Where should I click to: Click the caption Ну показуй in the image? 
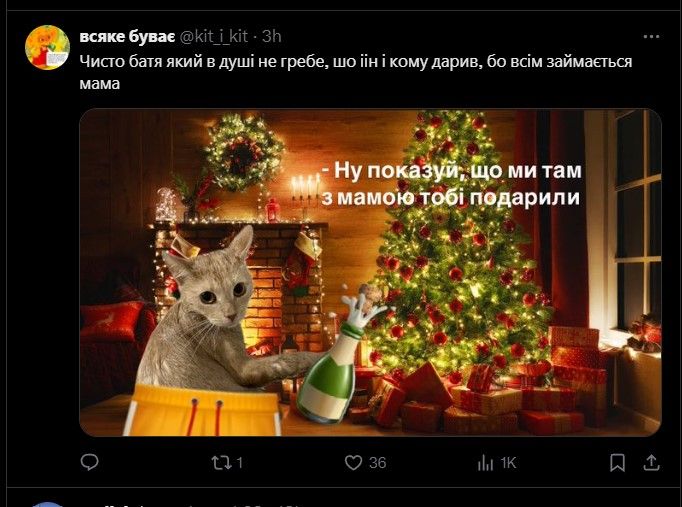coord(453,184)
